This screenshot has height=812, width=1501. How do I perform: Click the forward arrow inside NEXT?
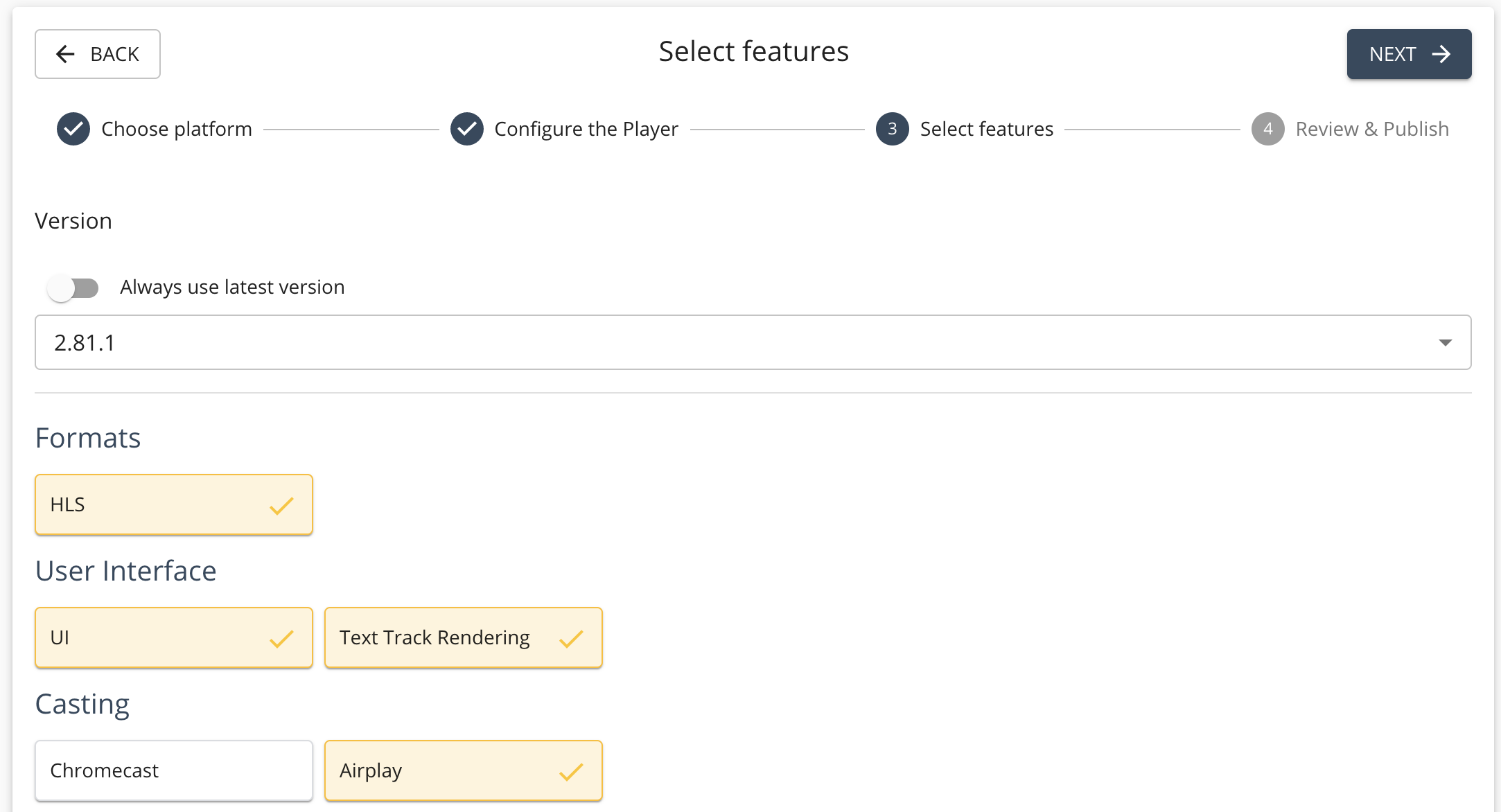click(1442, 53)
